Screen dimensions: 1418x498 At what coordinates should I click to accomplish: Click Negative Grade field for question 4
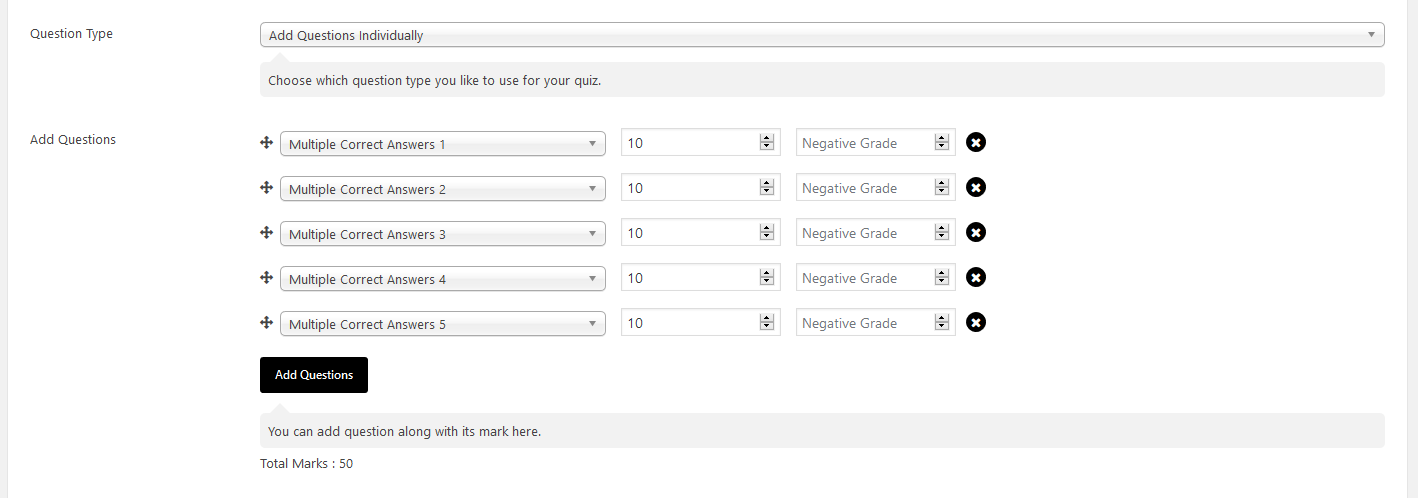click(x=865, y=278)
